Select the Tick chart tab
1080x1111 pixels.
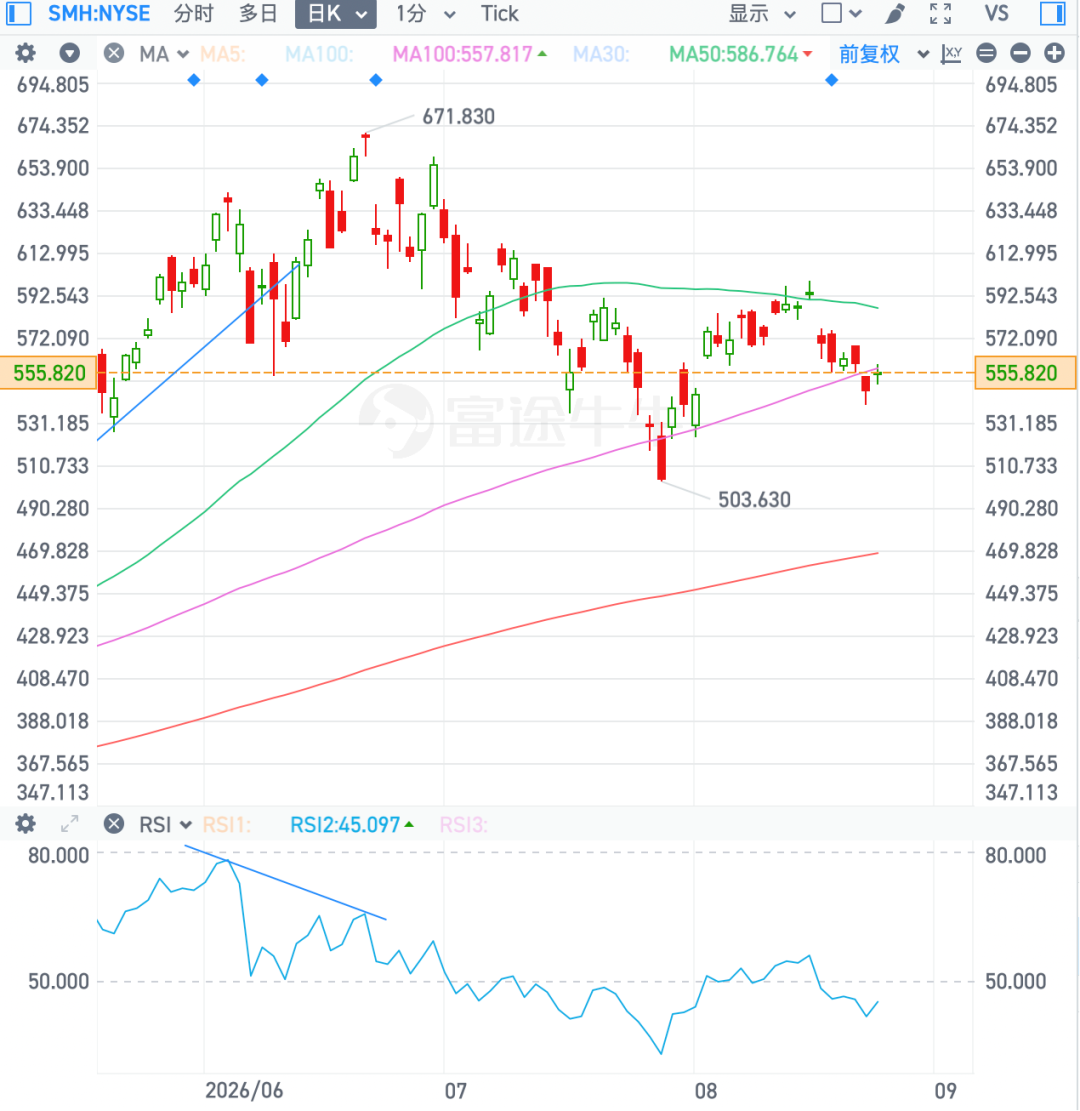pos(500,13)
